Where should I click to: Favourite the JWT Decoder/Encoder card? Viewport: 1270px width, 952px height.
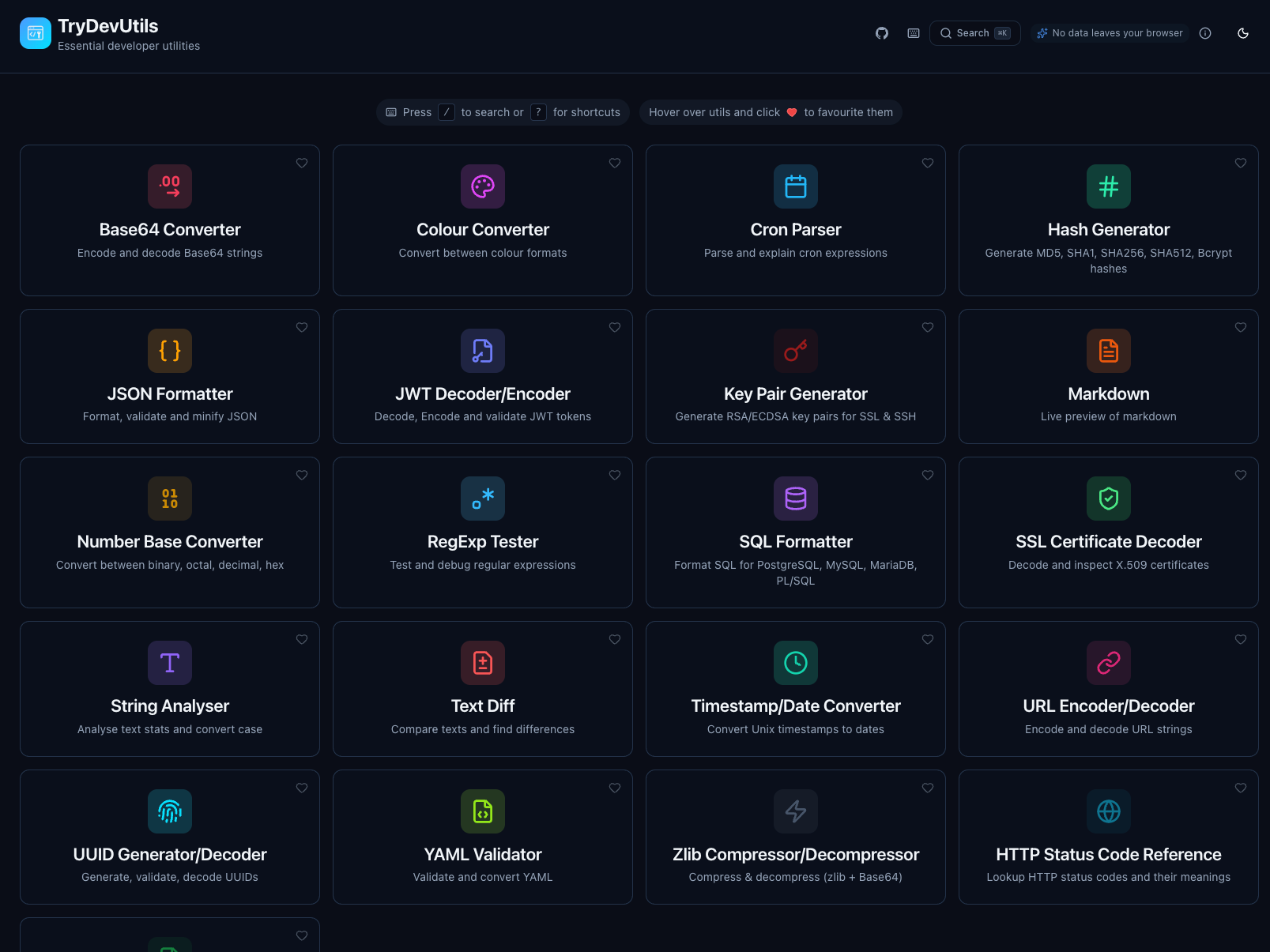click(x=615, y=327)
